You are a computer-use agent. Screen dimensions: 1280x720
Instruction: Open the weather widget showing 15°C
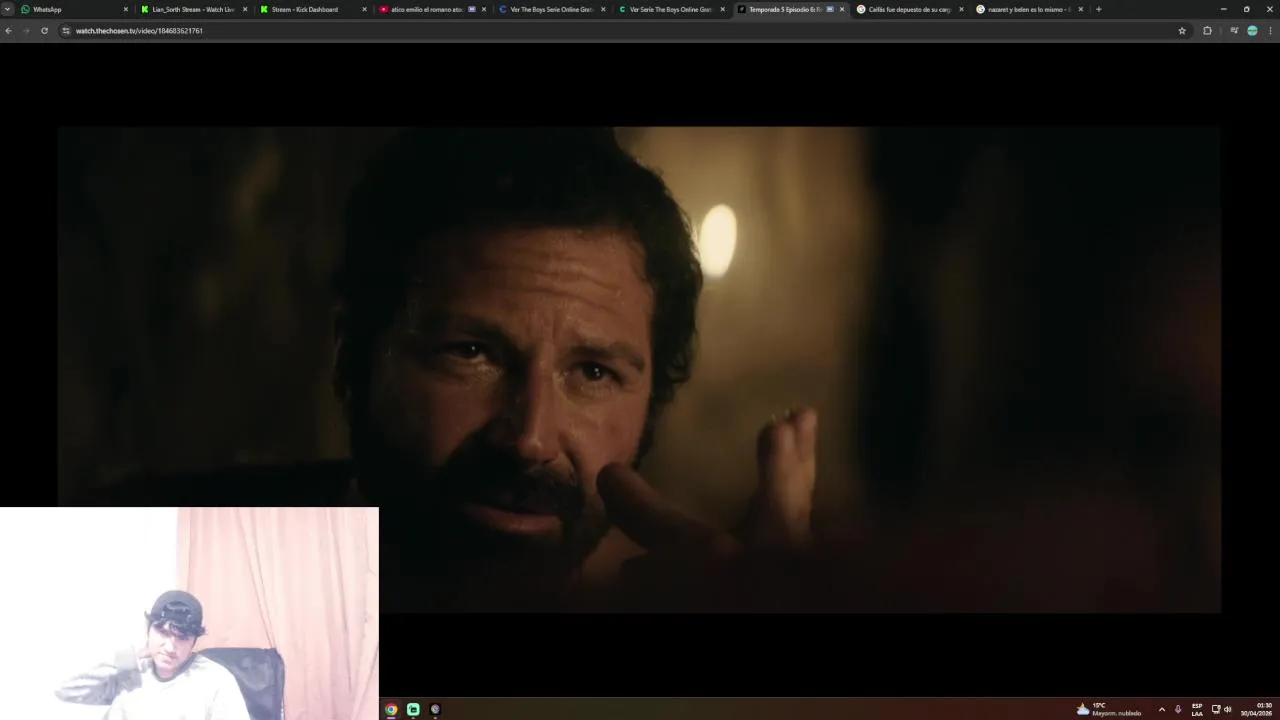coord(1109,709)
